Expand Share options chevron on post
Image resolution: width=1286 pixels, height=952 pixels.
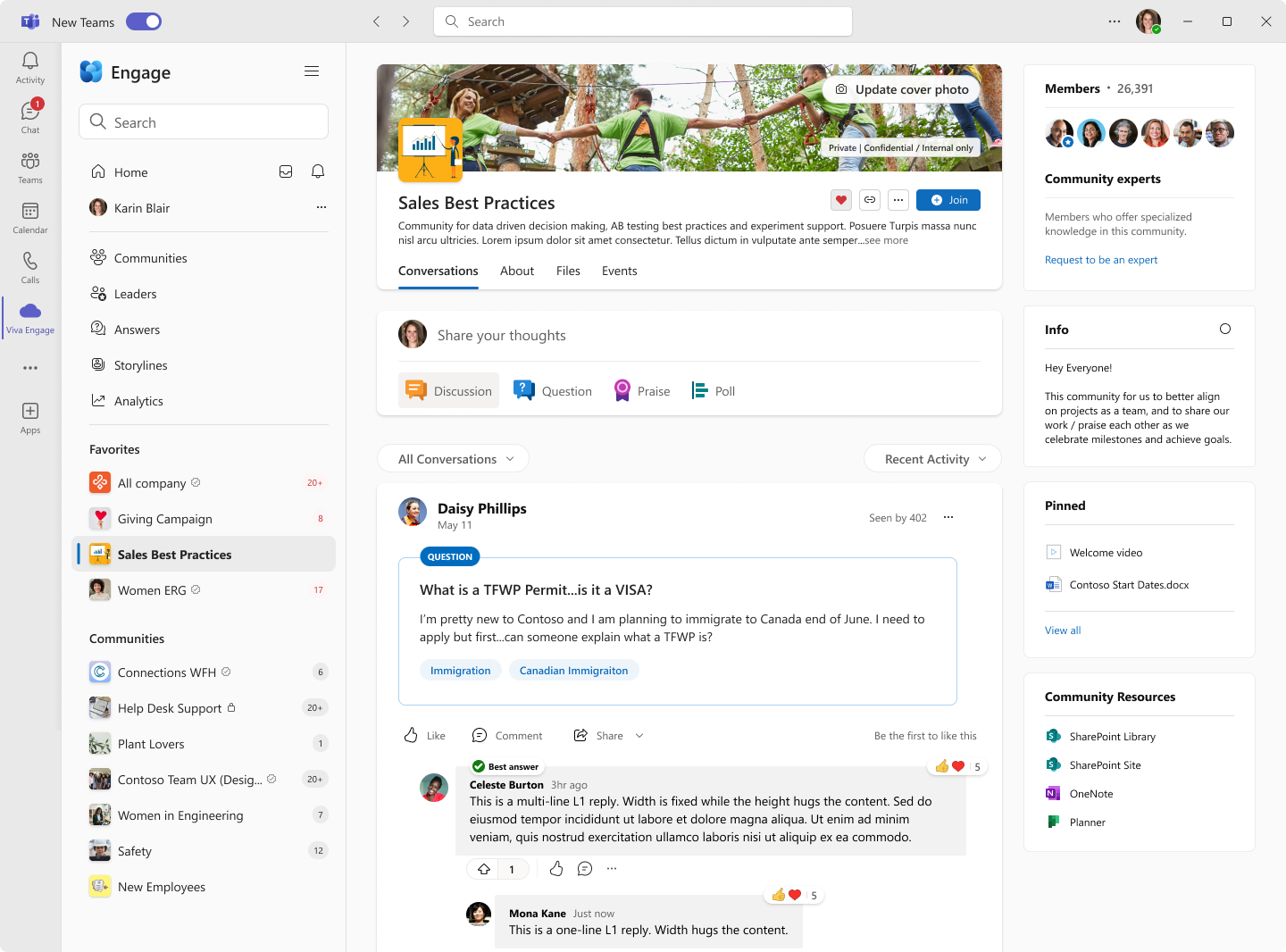pos(639,736)
